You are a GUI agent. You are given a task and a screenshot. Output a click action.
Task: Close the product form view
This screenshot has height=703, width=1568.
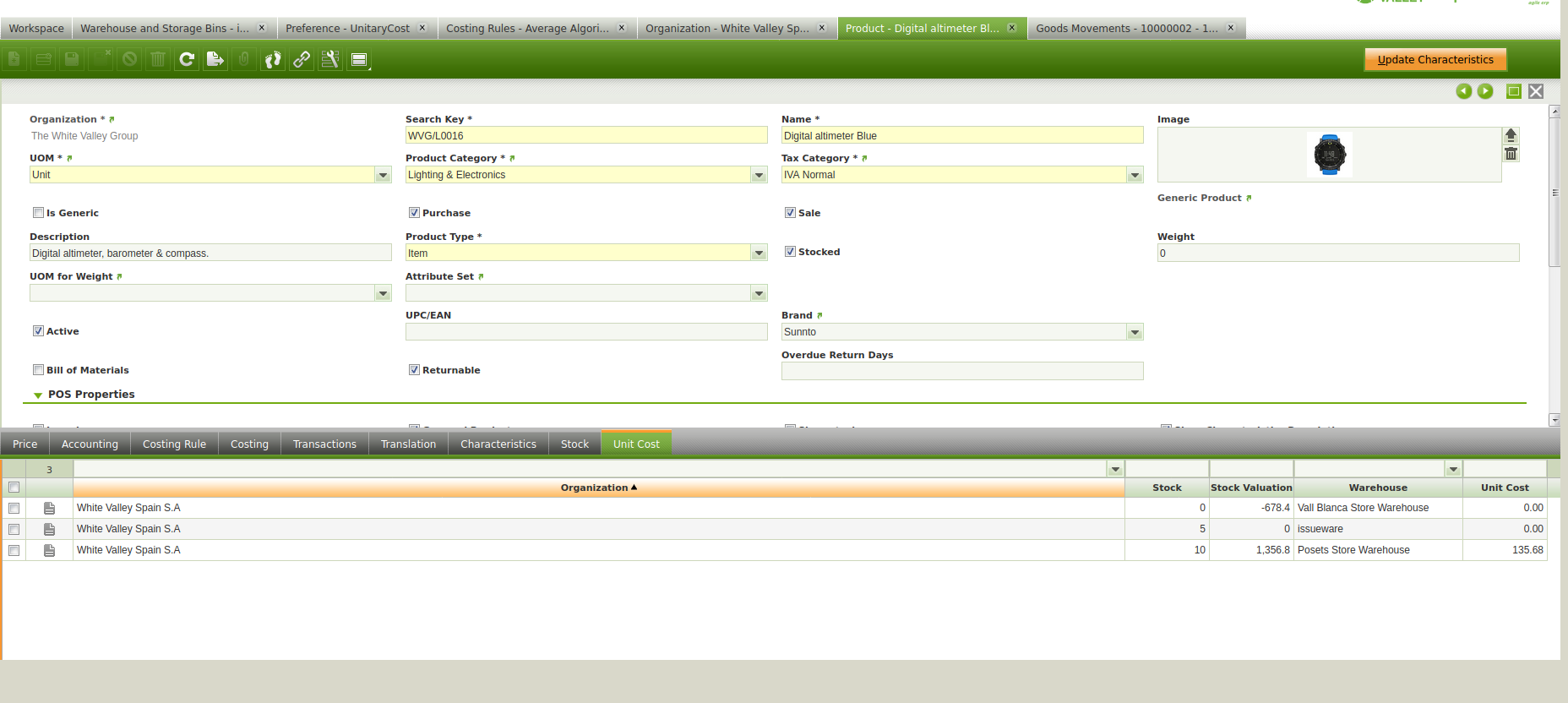click(1536, 91)
